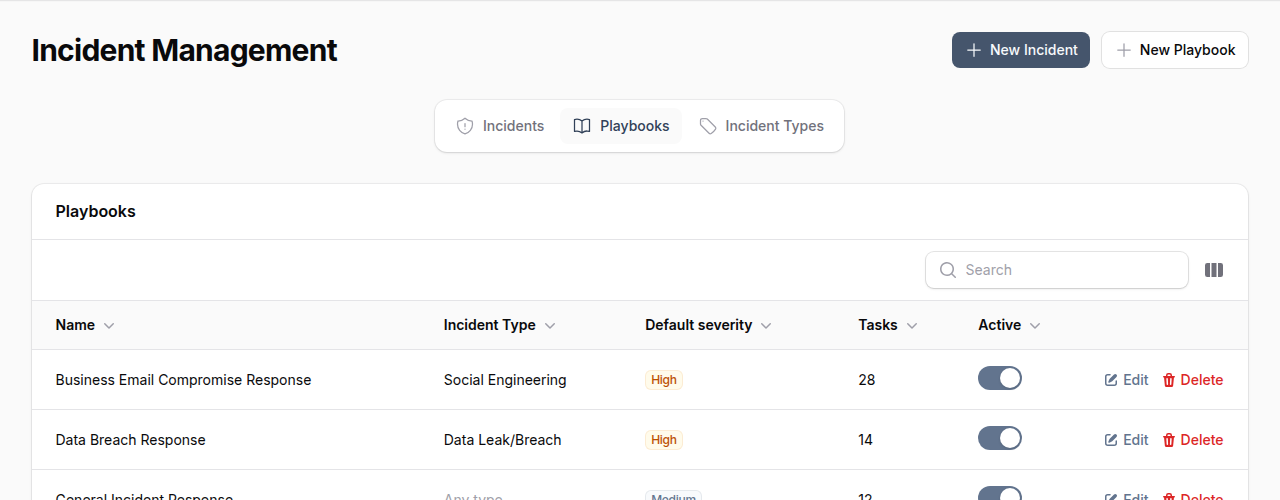Screen dimensions: 1280x500
Task: Open Default severity column dropdown
Action: (766, 326)
